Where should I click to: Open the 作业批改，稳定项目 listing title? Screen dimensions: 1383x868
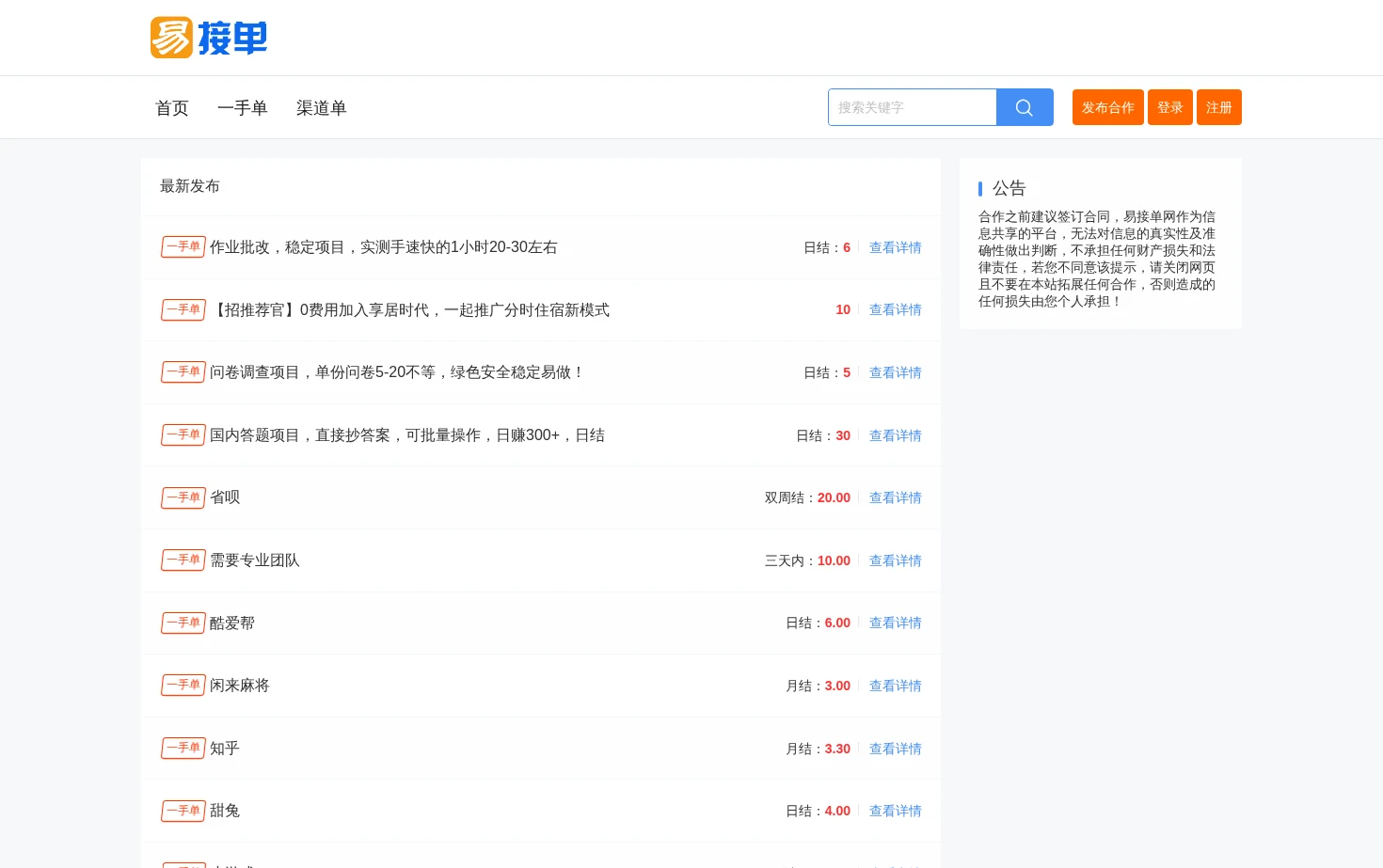[384, 247]
